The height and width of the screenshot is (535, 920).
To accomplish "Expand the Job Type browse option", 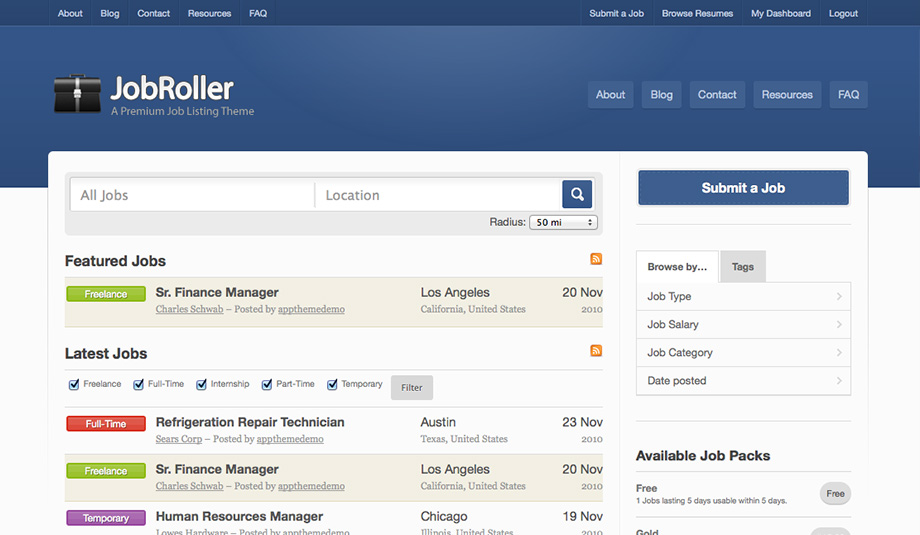I will 743,296.
